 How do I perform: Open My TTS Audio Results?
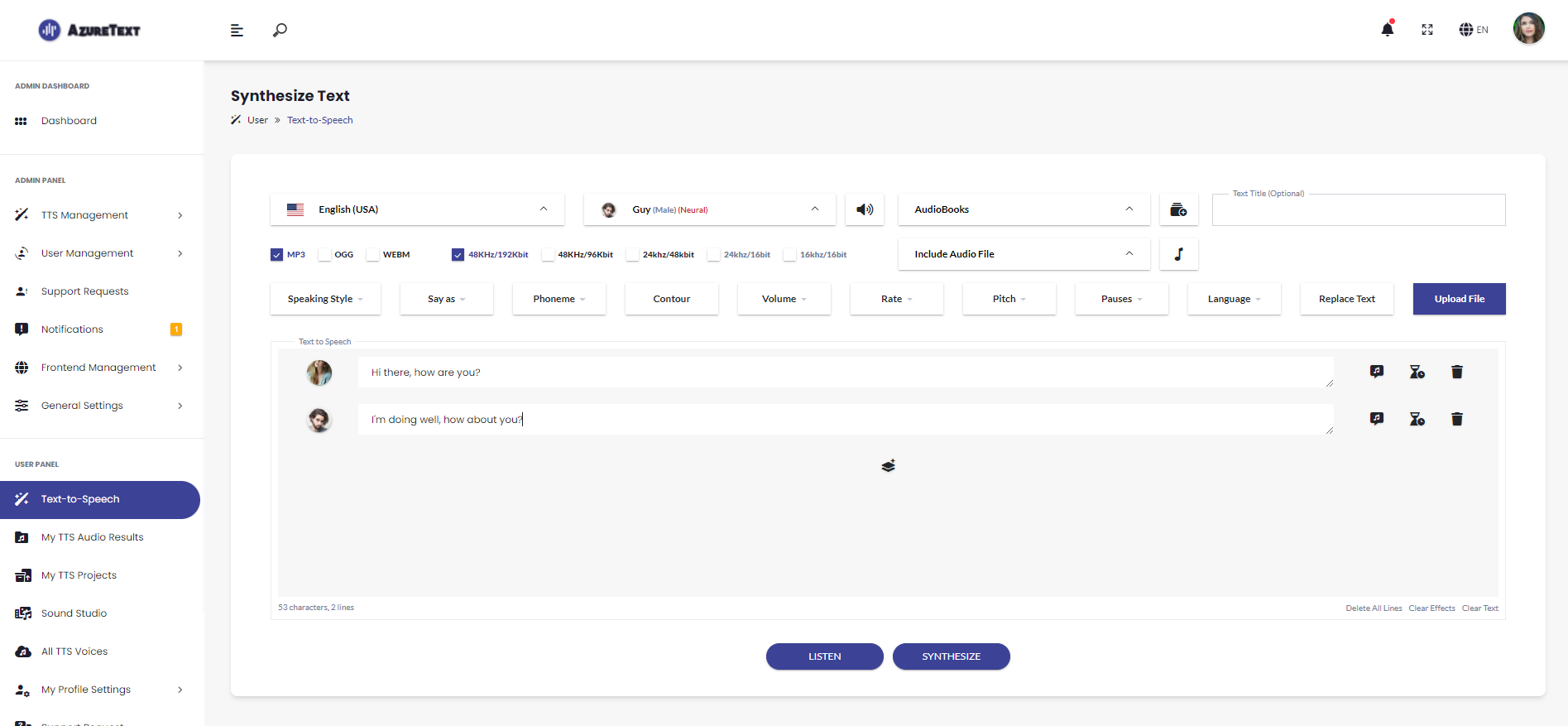tap(100, 537)
